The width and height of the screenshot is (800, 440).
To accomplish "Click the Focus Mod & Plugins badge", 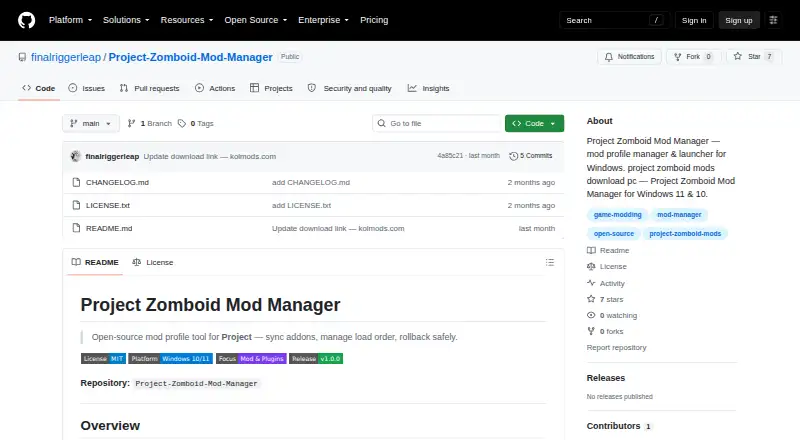I will pyautogui.click(x=251, y=359).
